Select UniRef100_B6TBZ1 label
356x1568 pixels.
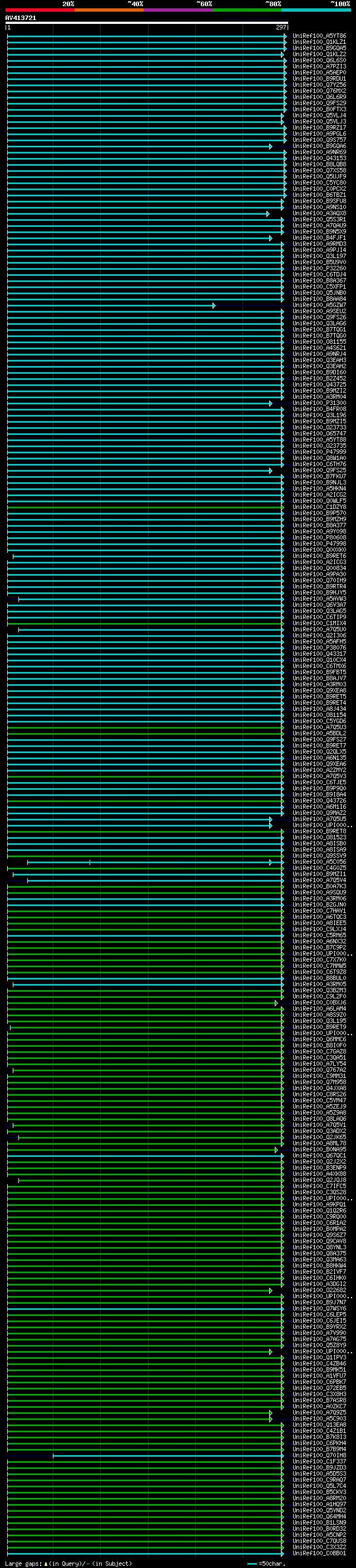pyautogui.click(x=319, y=195)
